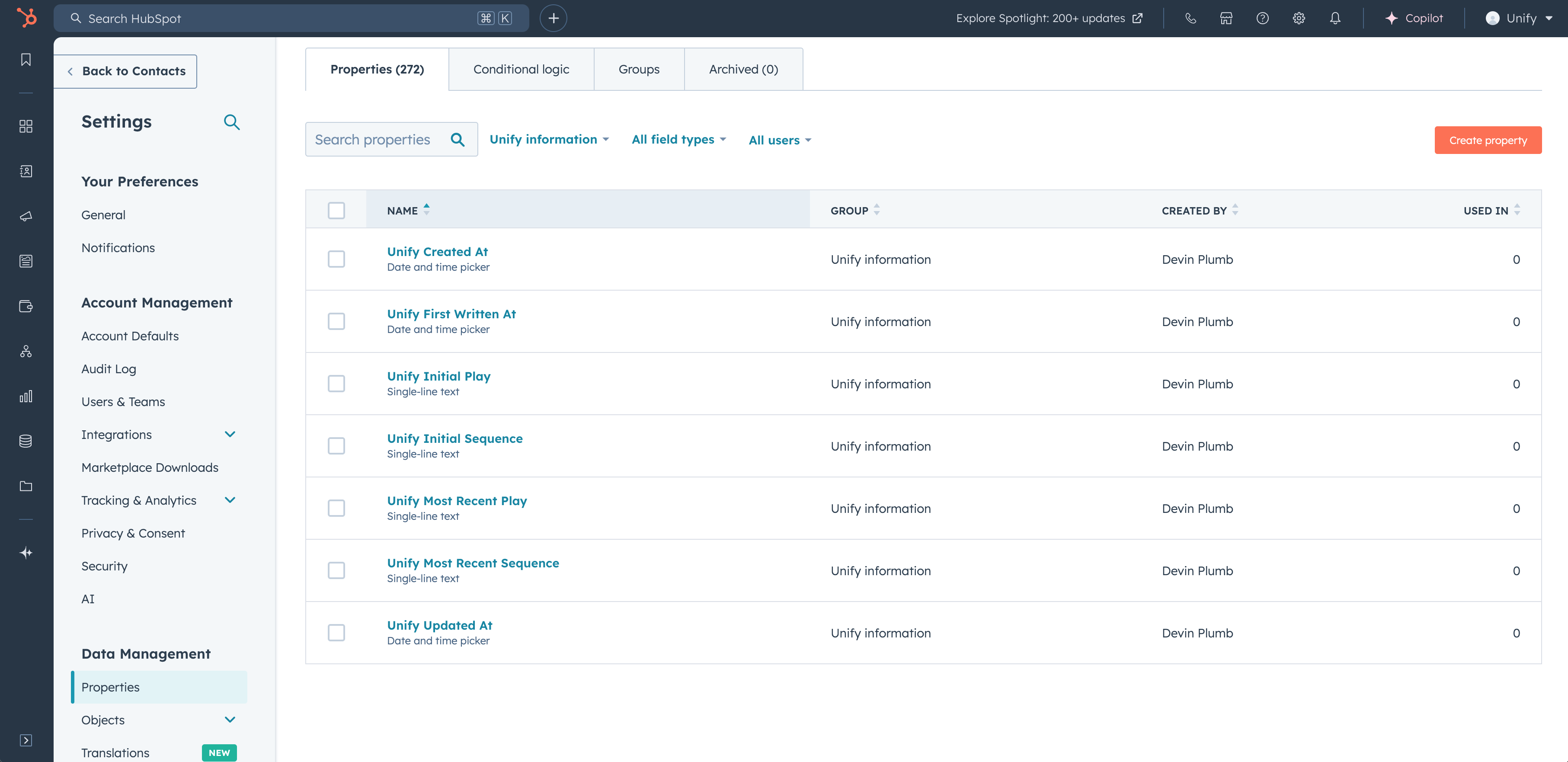The height and width of the screenshot is (762, 1568).
Task: Open the marketplace storefront icon
Action: (x=1226, y=18)
